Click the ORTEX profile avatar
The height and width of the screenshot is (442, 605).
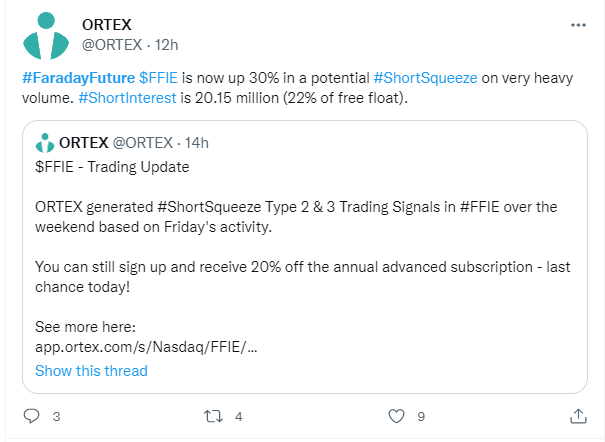pos(46,35)
